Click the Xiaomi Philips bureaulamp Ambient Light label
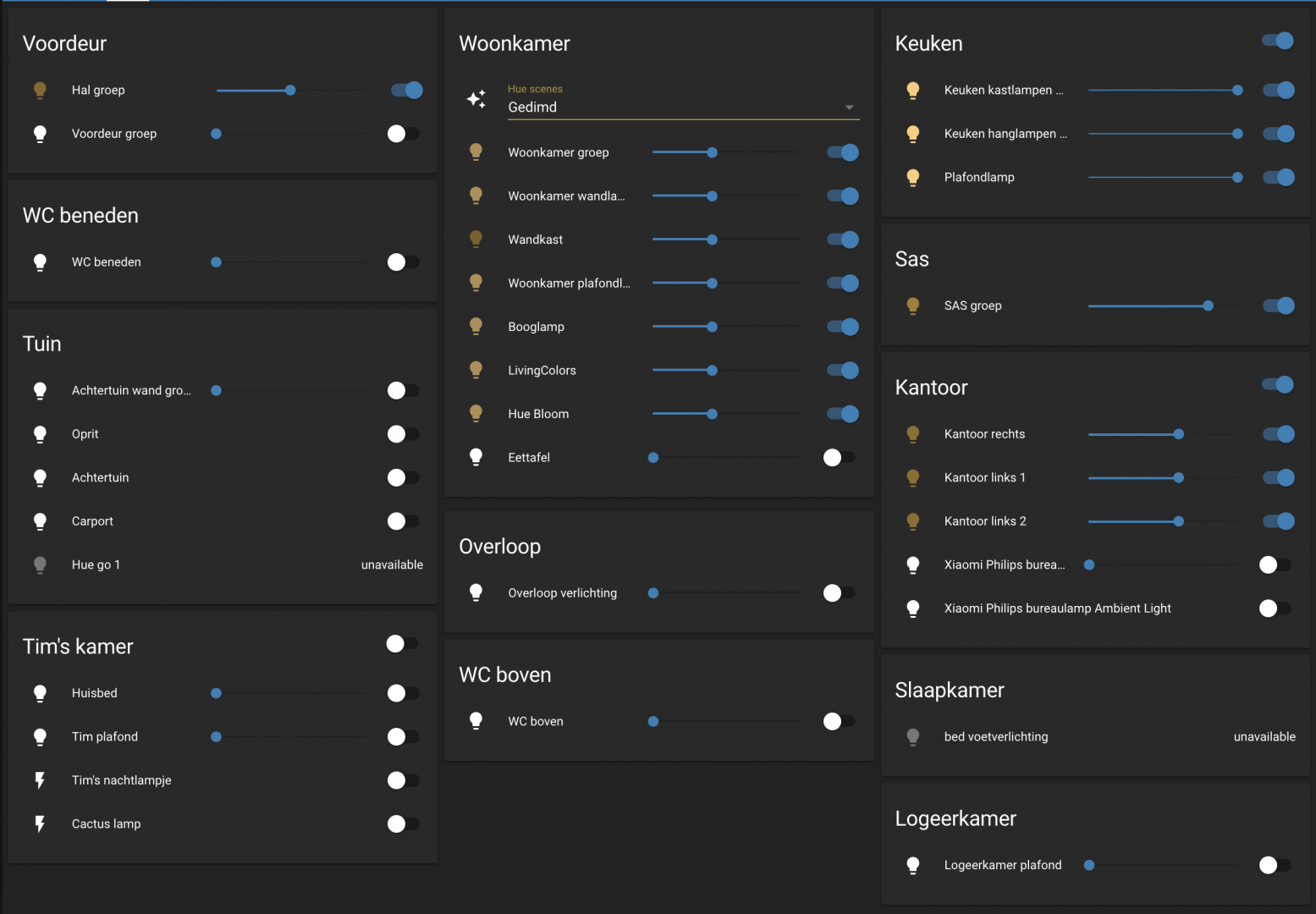The width and height of the screenshot is (1316, 914). [1057, 608]
